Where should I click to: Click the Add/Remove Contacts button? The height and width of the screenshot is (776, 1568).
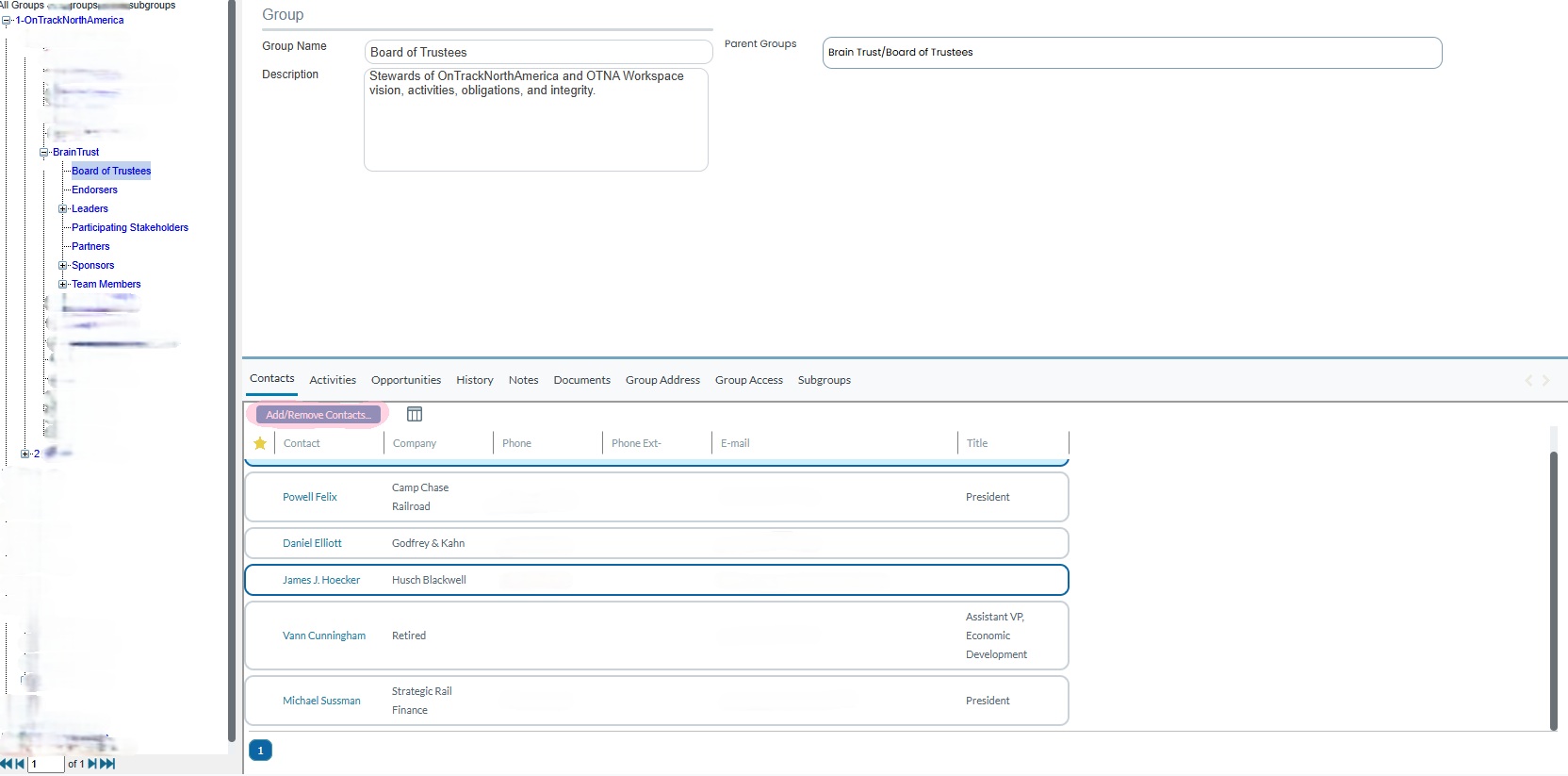318,415
